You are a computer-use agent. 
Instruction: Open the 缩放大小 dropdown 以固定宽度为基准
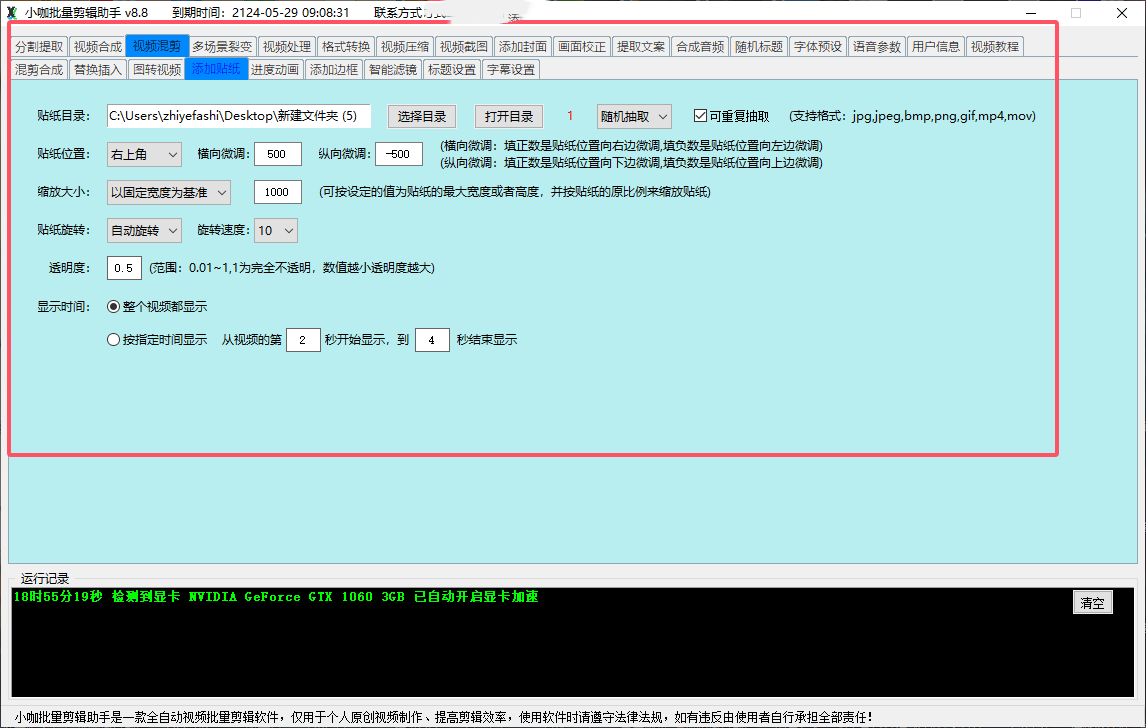[x=168, y=192]
